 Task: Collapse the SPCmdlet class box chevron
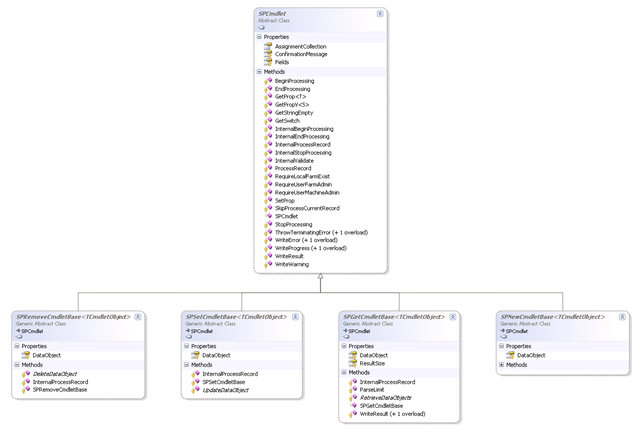click(x=380, y=14)
